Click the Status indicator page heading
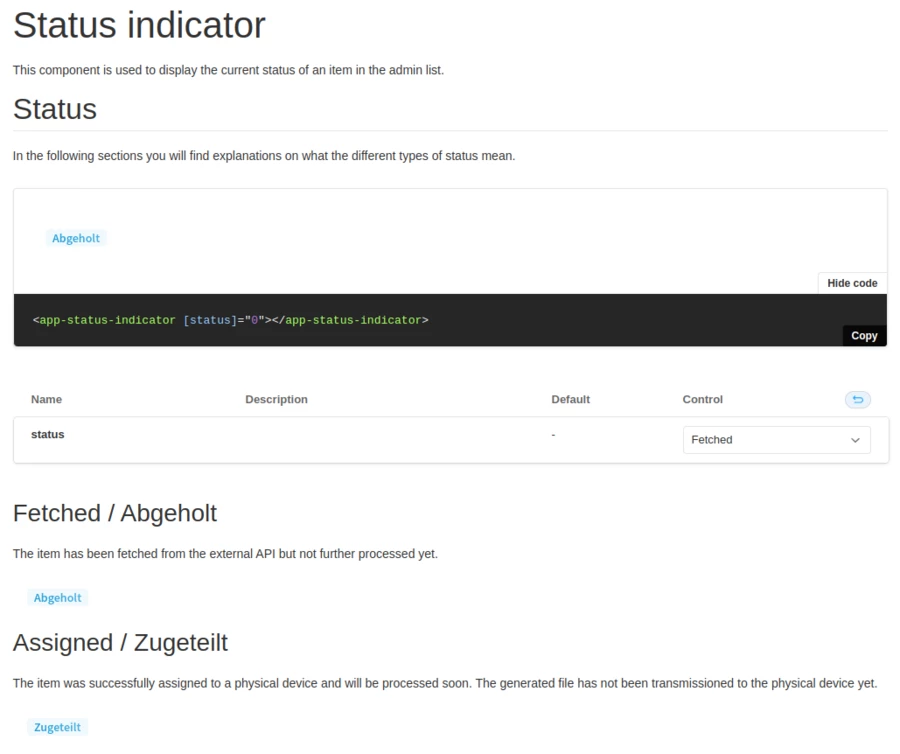The width and height of the screenshot is (900, 754). 138,25
